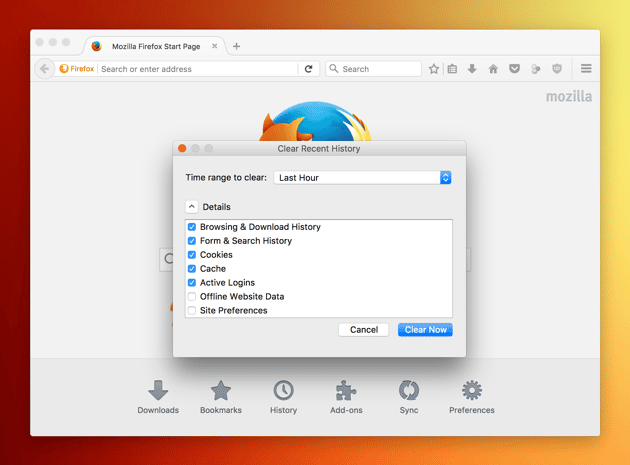
Task: Bookmark this page with the star icon
Action: (434, 69)
